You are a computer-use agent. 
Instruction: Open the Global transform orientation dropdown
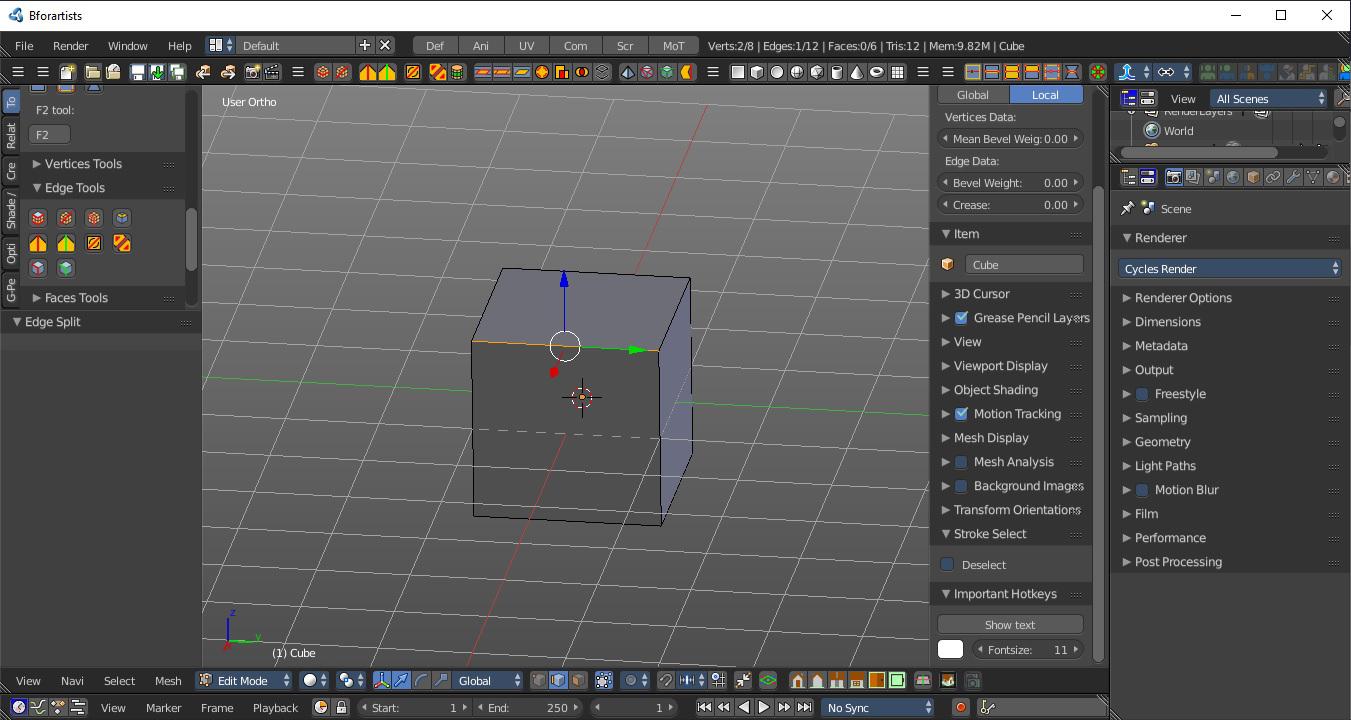point(489,680)
